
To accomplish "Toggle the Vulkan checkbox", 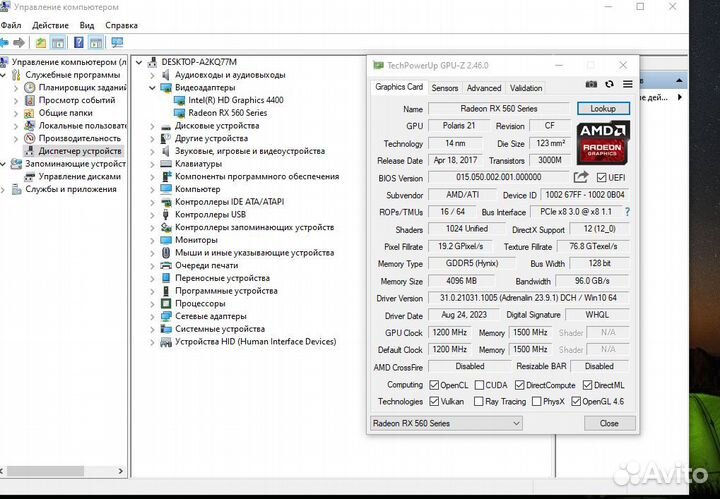I will (x=434, y=401).
